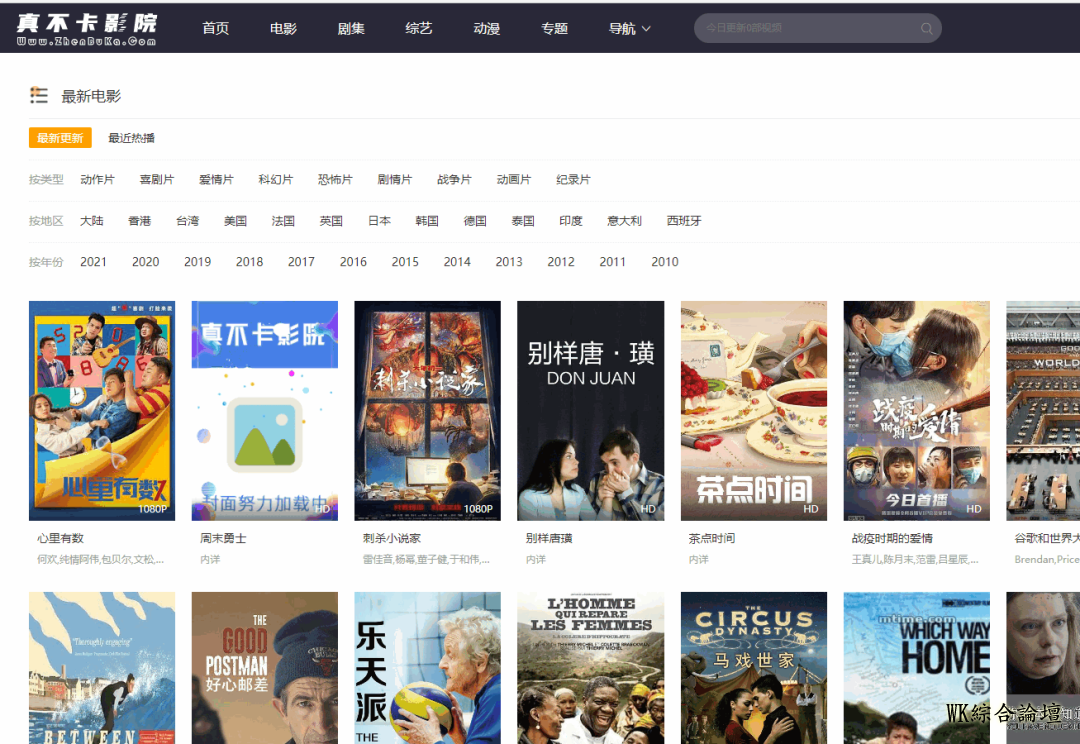This screenshot has height=744, width=1080.
Task: Filter movies by year 2018
Action: click(x=249, y=262)
